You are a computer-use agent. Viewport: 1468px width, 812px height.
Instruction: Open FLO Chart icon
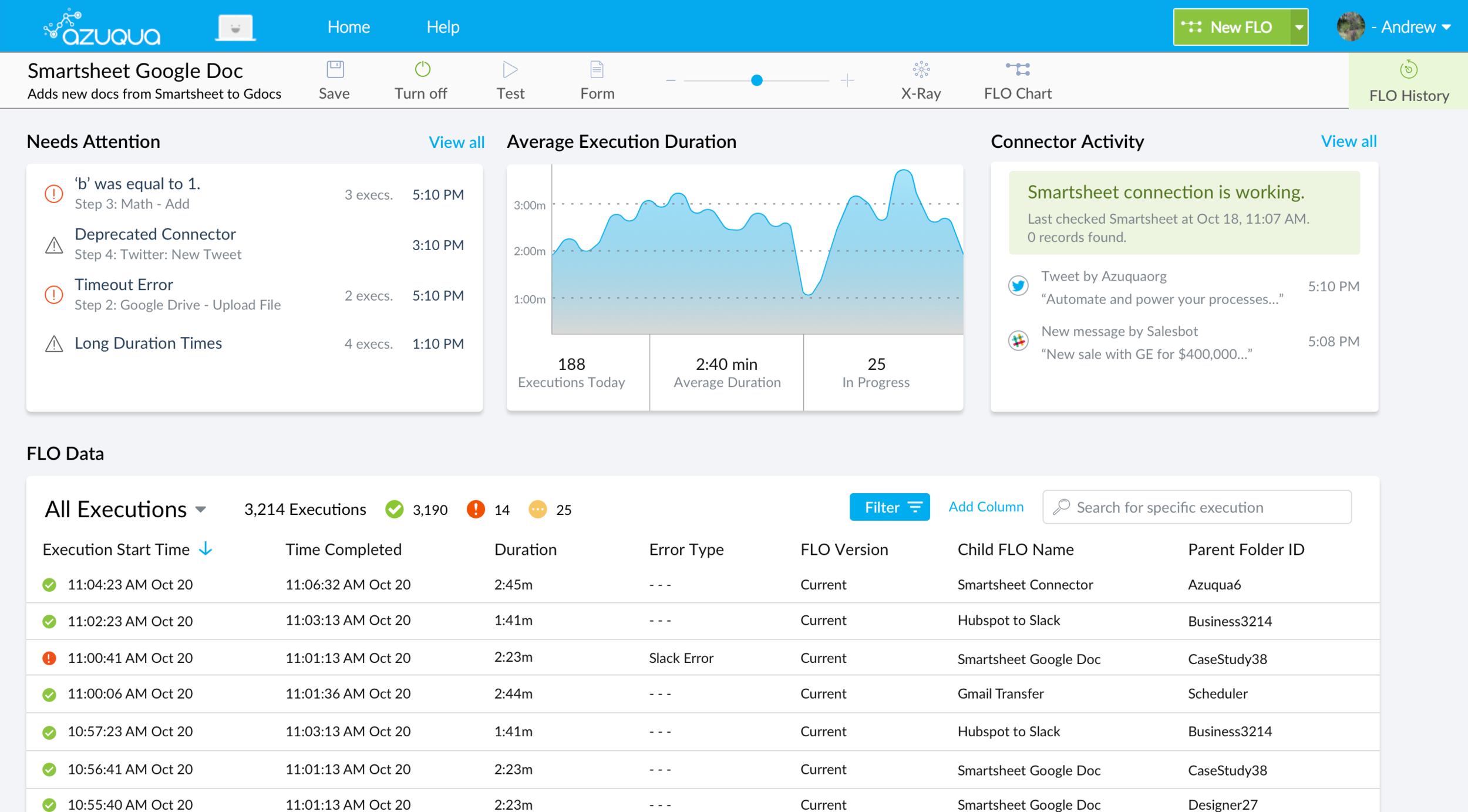(1018, 69)
